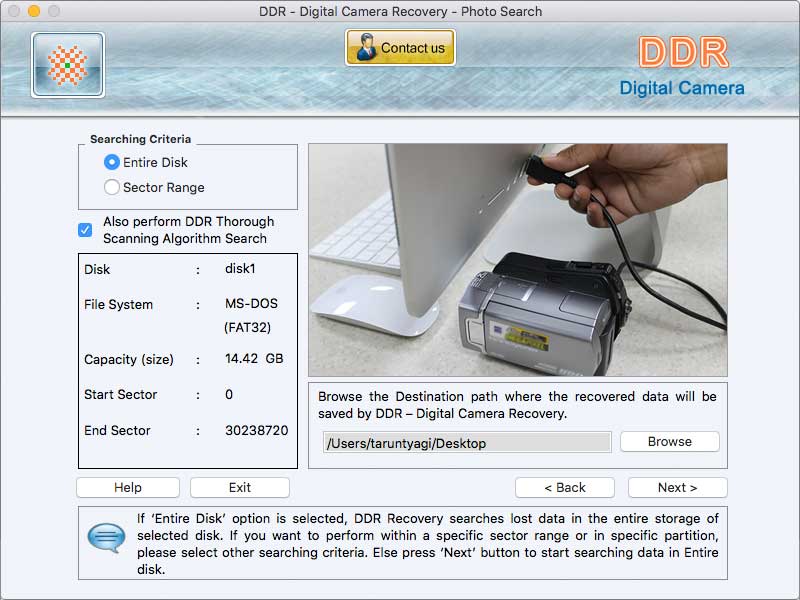The image size is (800, 600).
Task: Click the window title DDR - Digital Camera Recovery
Action: [x=401, y=11]
